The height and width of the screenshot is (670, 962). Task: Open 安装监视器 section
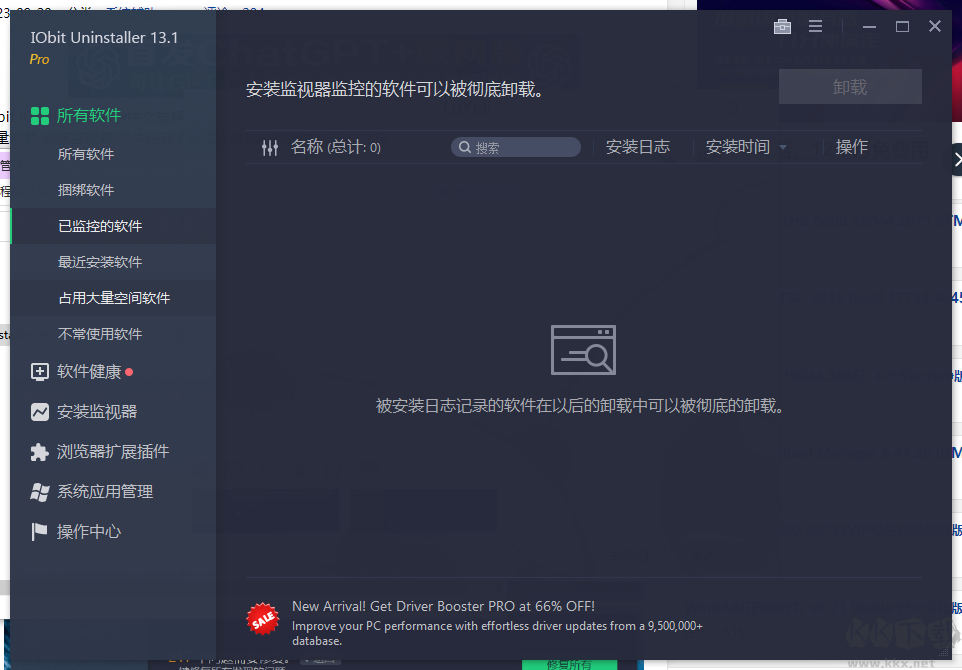pyautogui.click(x=97, y=412)
